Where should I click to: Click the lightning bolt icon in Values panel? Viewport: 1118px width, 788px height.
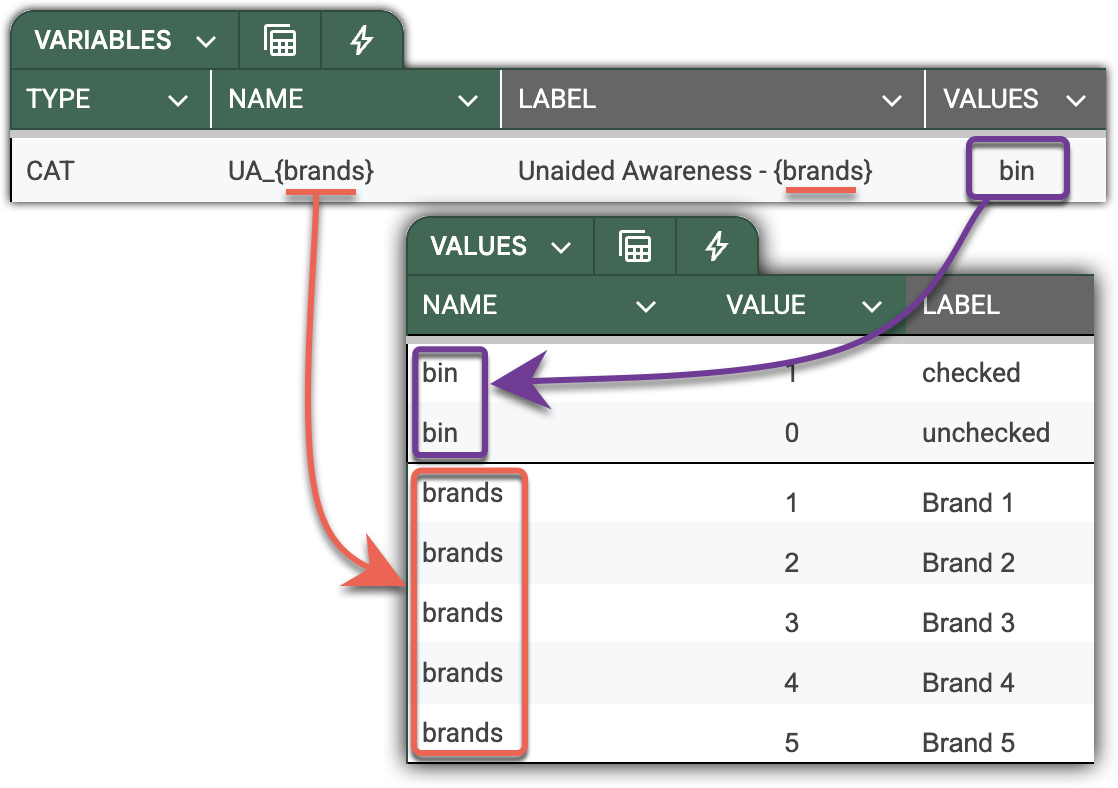click(716, 246)
